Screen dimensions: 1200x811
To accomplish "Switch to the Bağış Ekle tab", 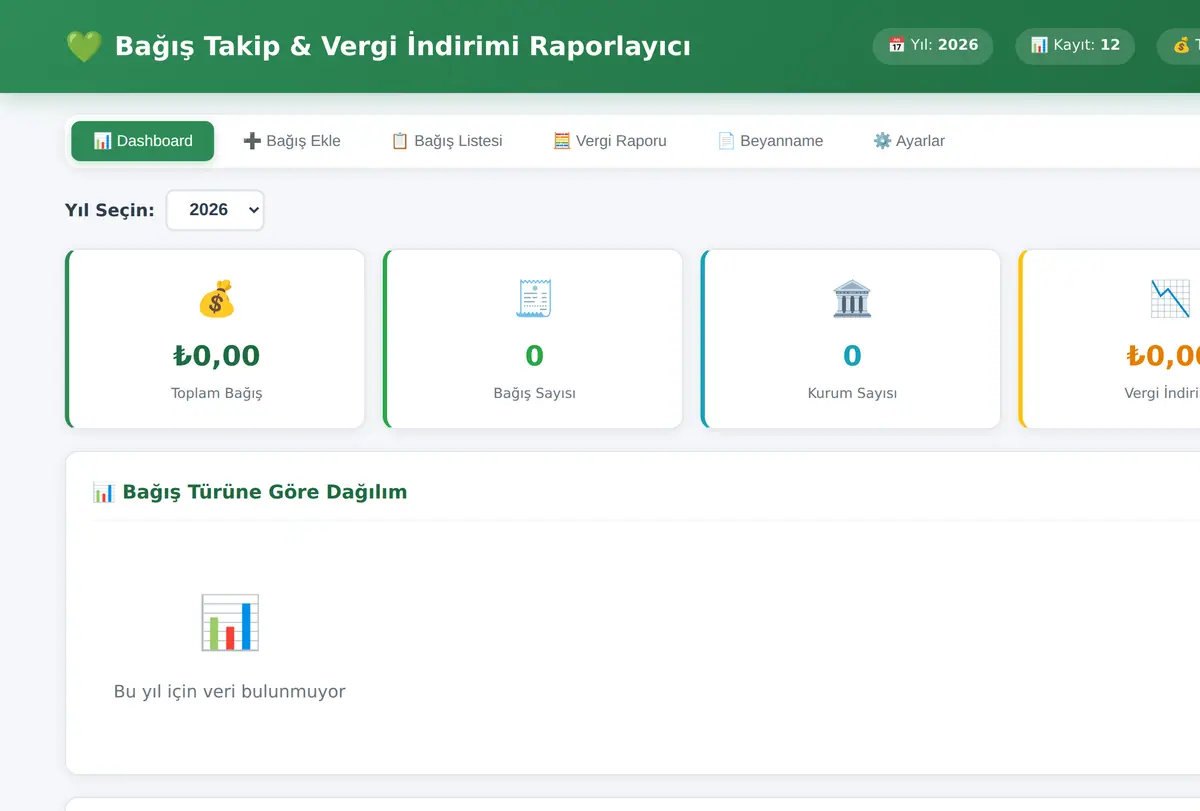I will coord(292,141).
